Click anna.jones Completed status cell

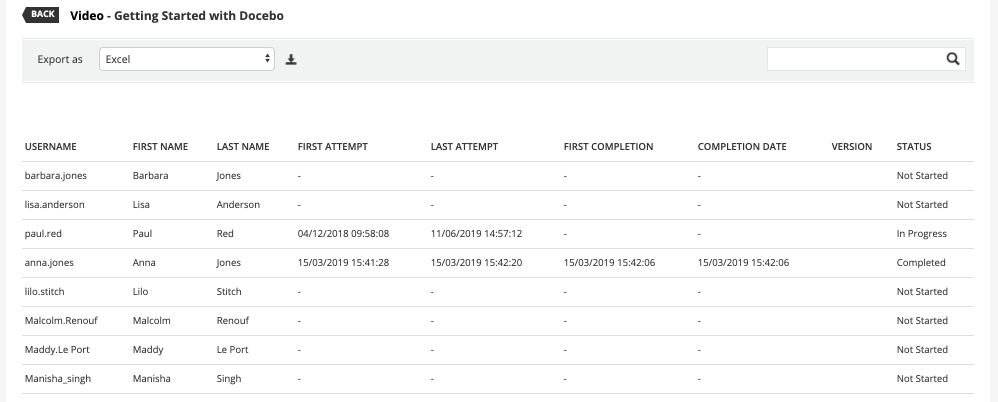(x=921, y=263)
